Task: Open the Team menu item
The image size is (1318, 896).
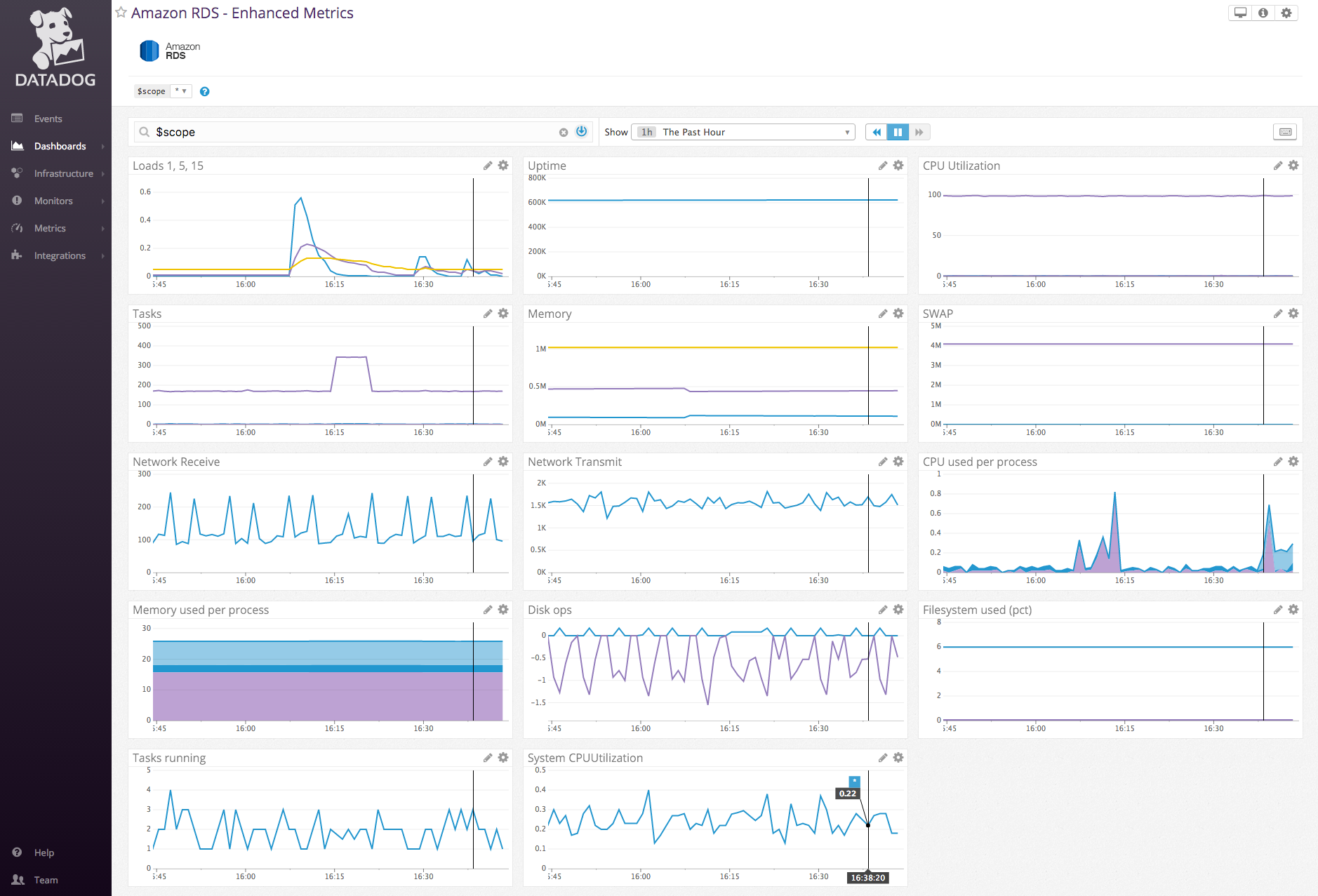Action: (45, 880)
